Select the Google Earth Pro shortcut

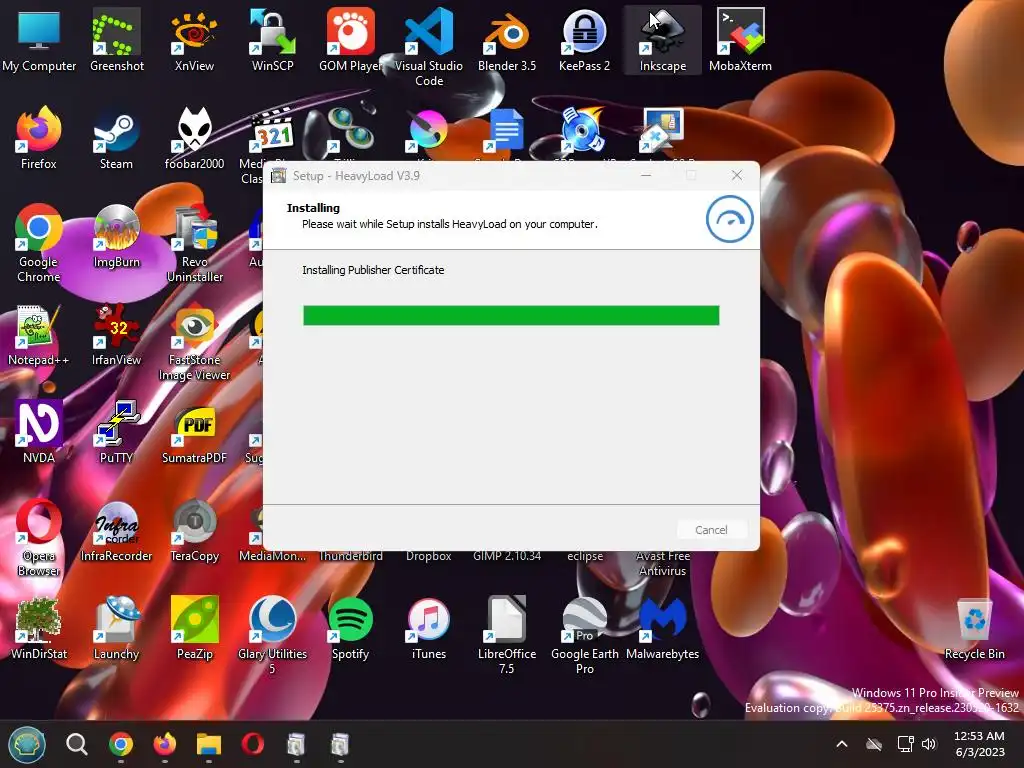pos(584,635)
